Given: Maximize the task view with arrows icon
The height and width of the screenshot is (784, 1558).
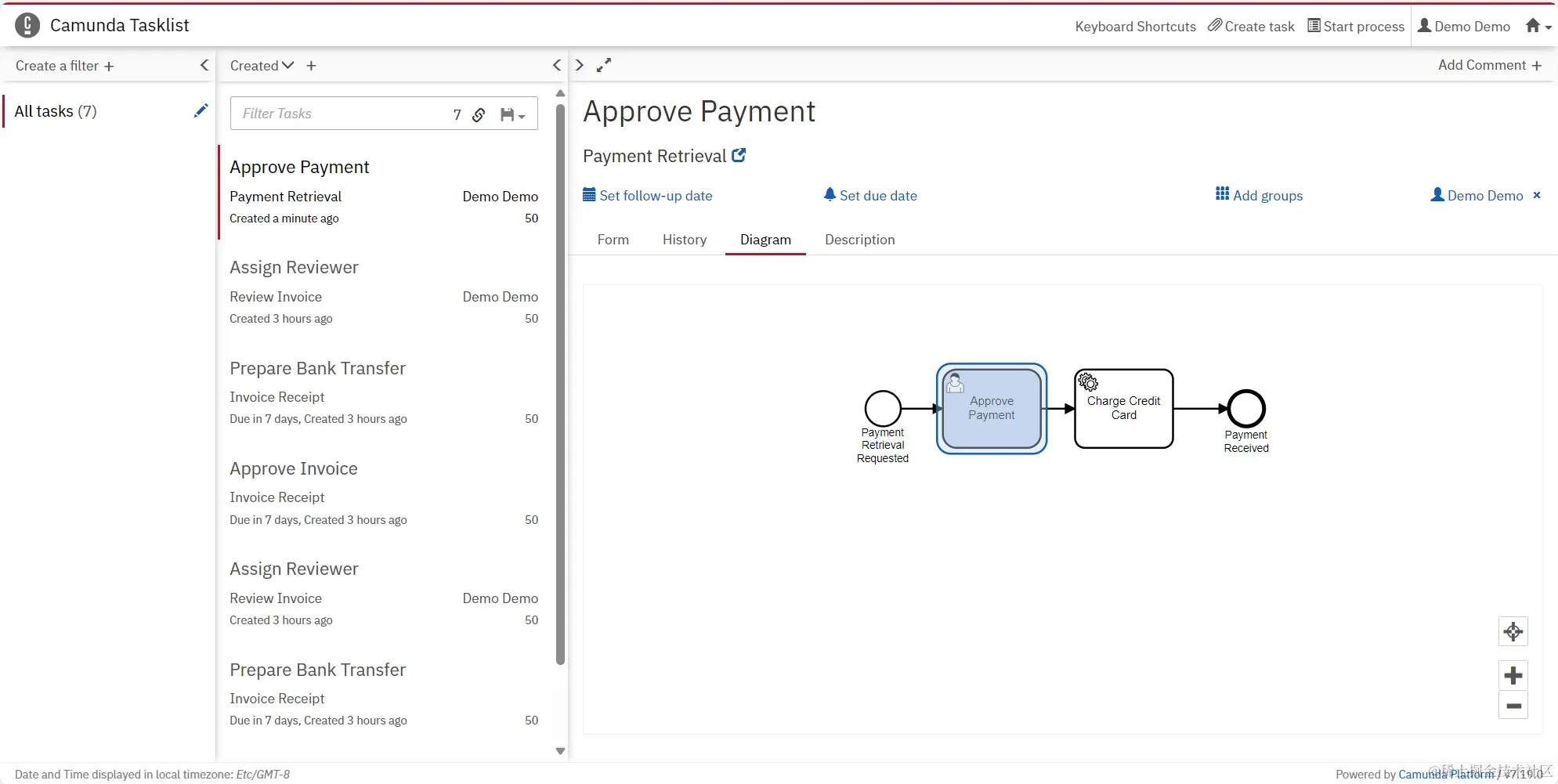Looking at the screenshot, I should (603, 65).
